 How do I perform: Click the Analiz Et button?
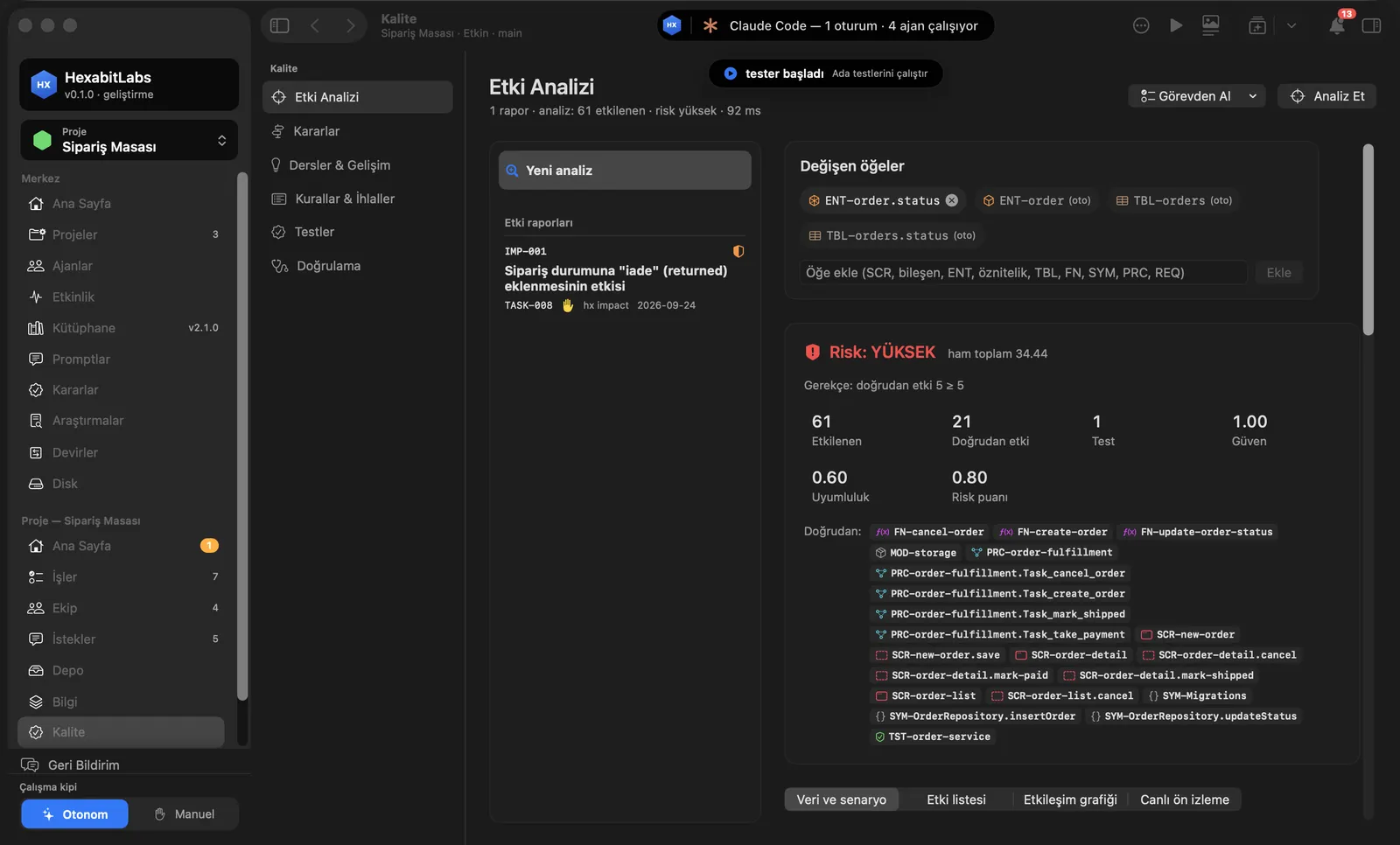coord(1327,96)
